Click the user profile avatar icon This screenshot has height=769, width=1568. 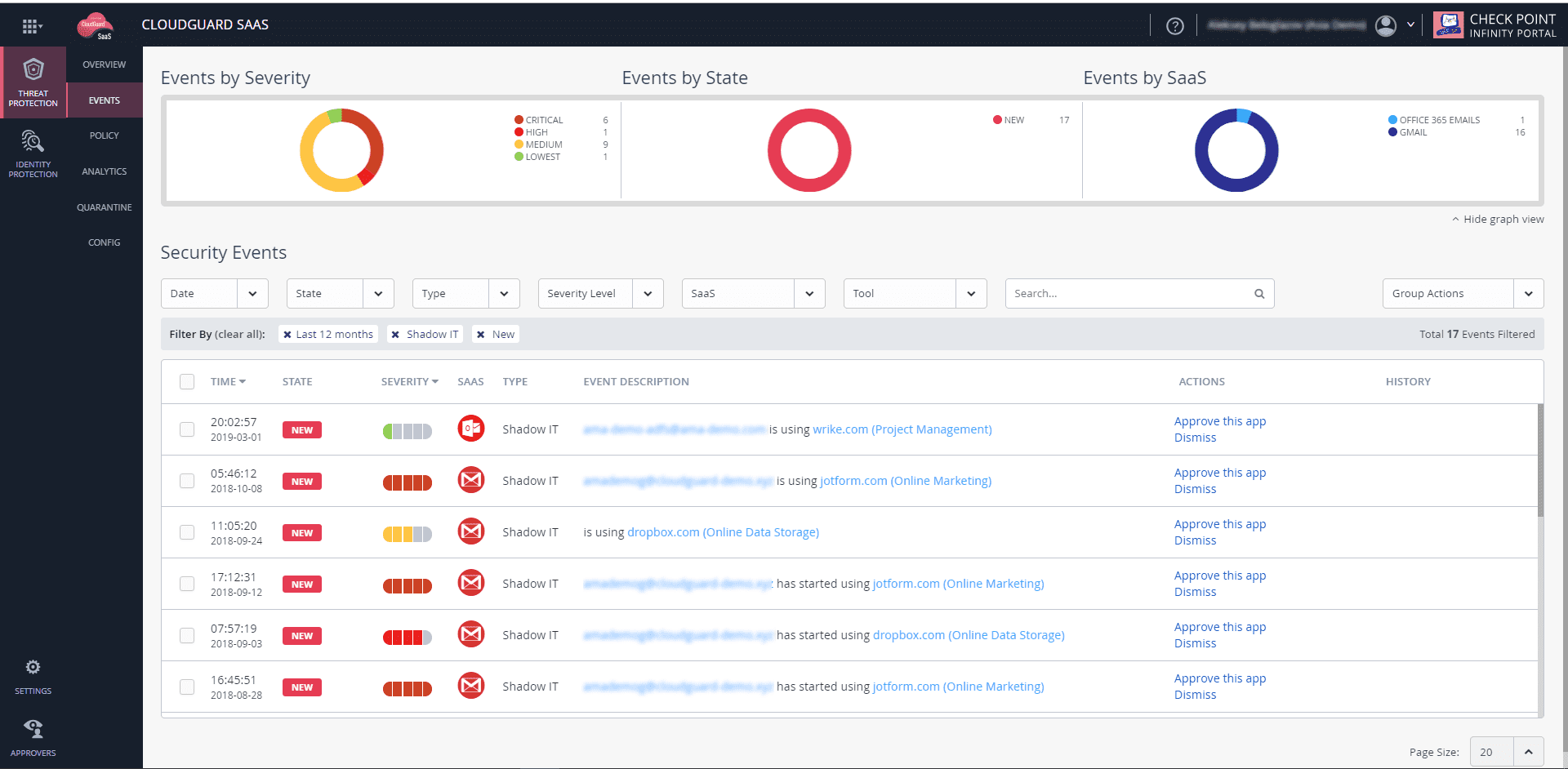click(1385, 26)
